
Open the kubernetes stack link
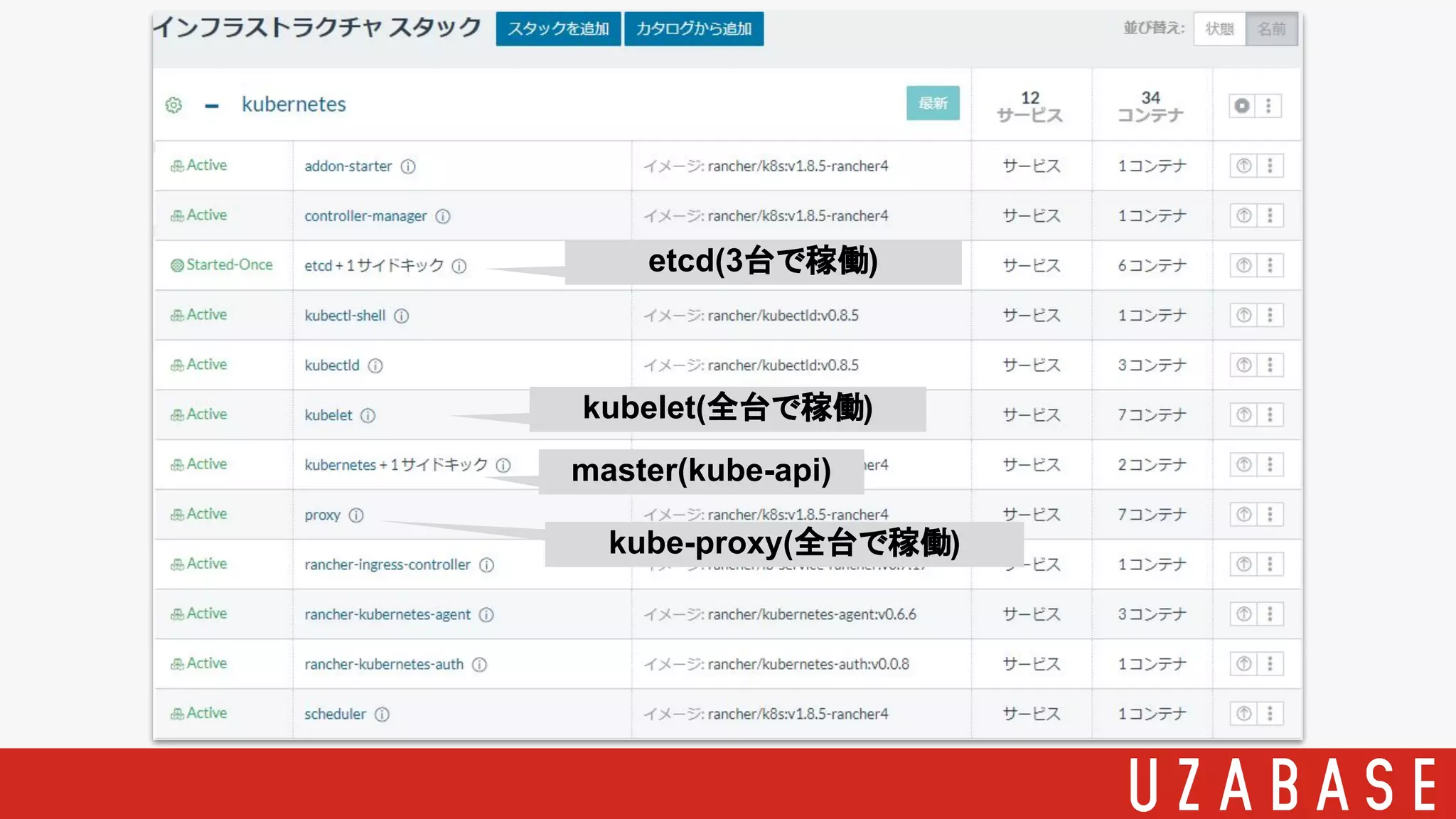tap(294, 104)
